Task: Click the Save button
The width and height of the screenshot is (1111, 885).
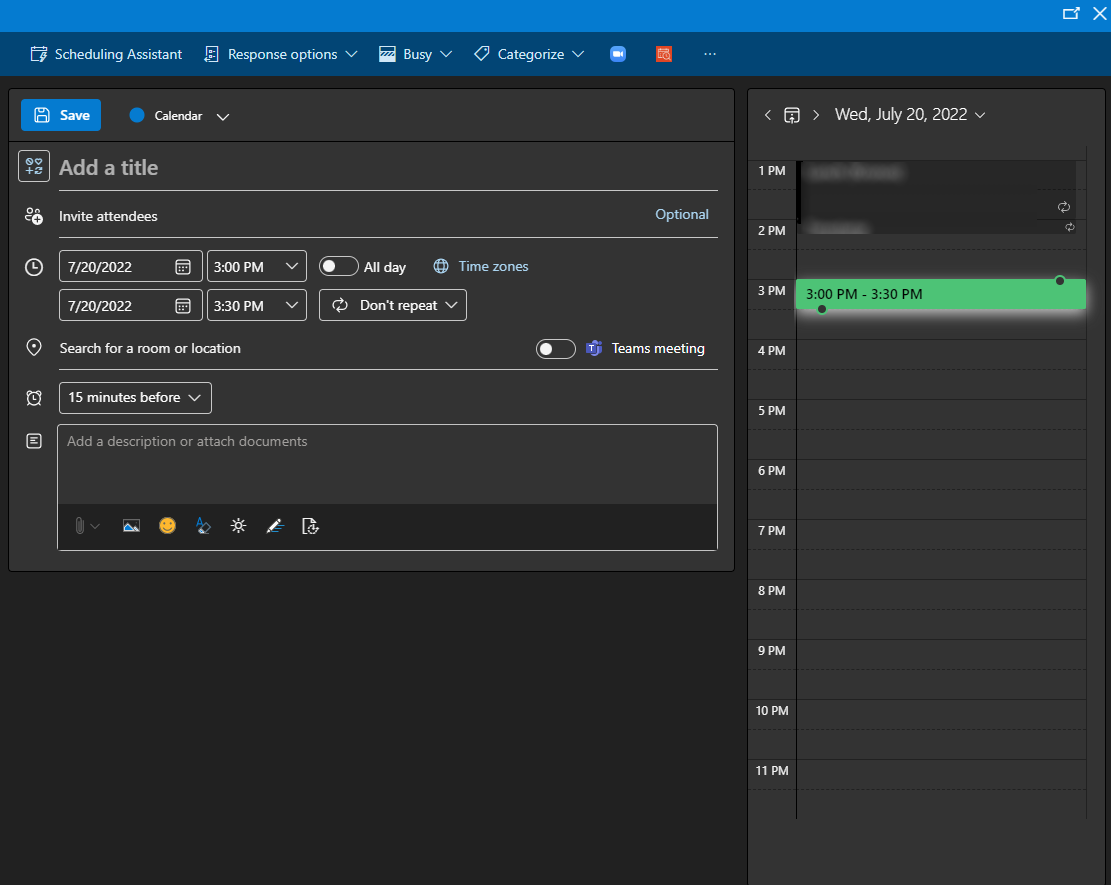Action: pyautogui.click(x=61, y=115)
